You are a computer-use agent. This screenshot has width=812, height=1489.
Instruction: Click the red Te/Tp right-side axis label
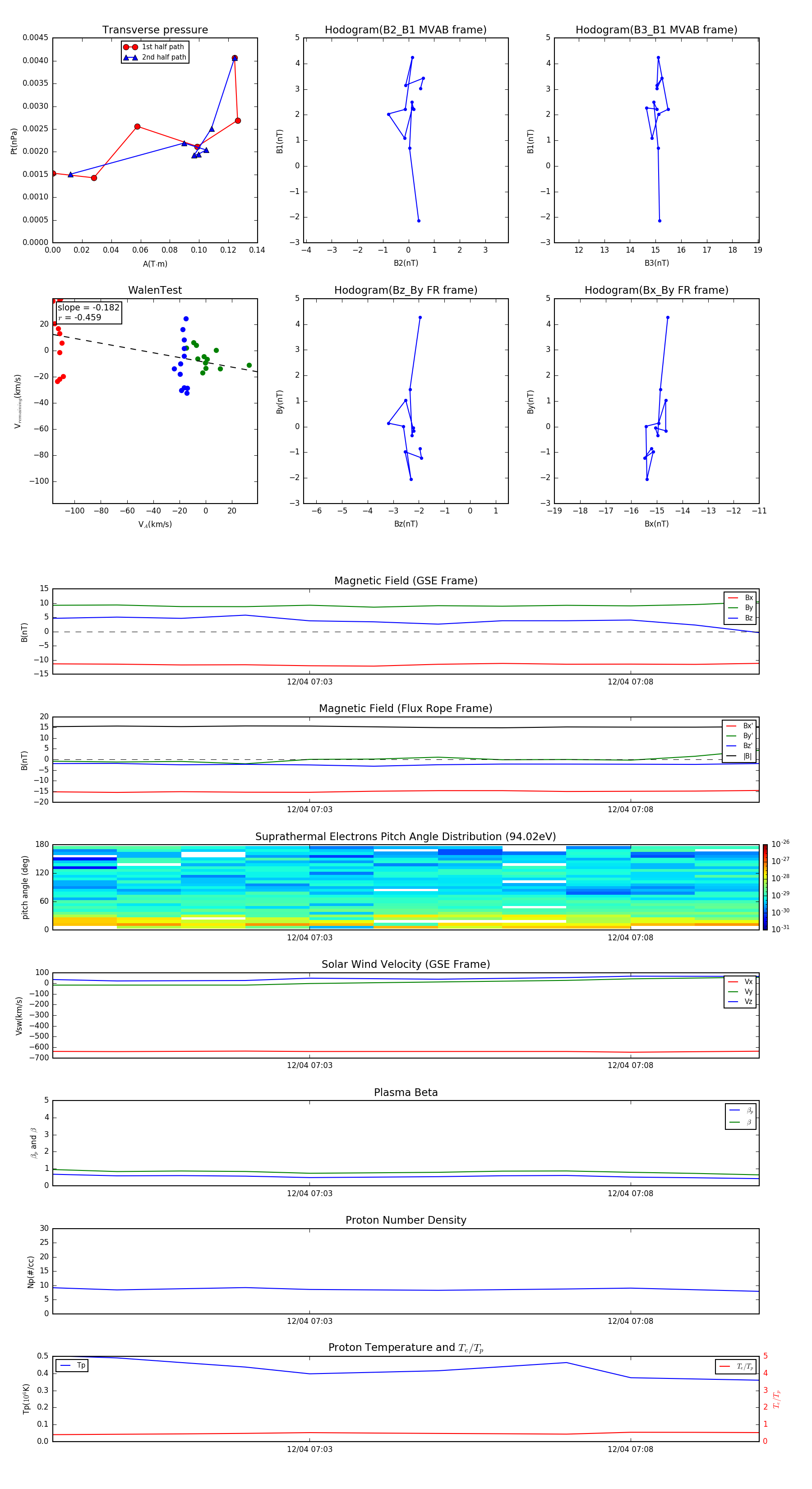777,1399
